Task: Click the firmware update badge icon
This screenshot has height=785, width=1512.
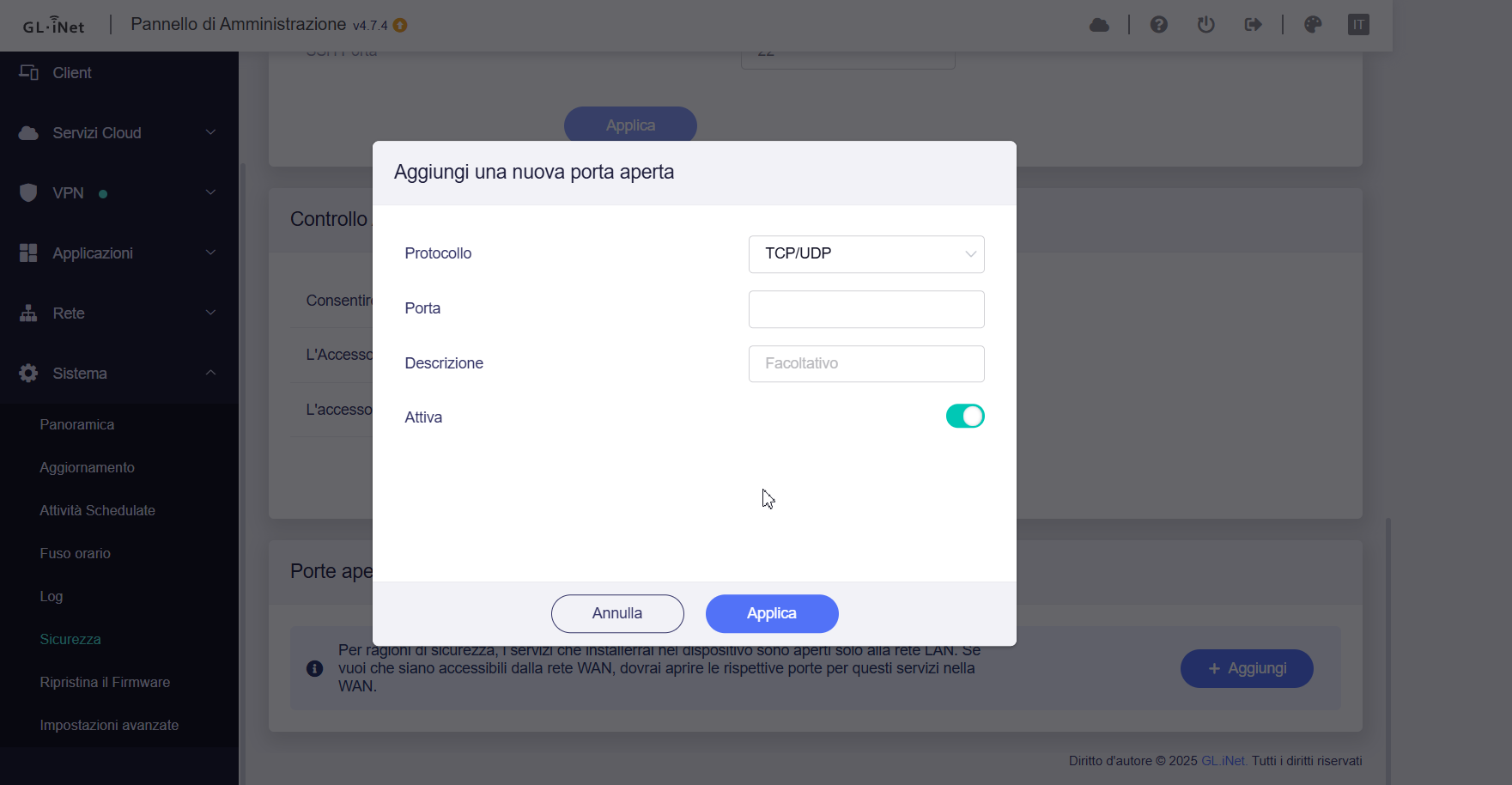Action: click(x=400, y=26)
